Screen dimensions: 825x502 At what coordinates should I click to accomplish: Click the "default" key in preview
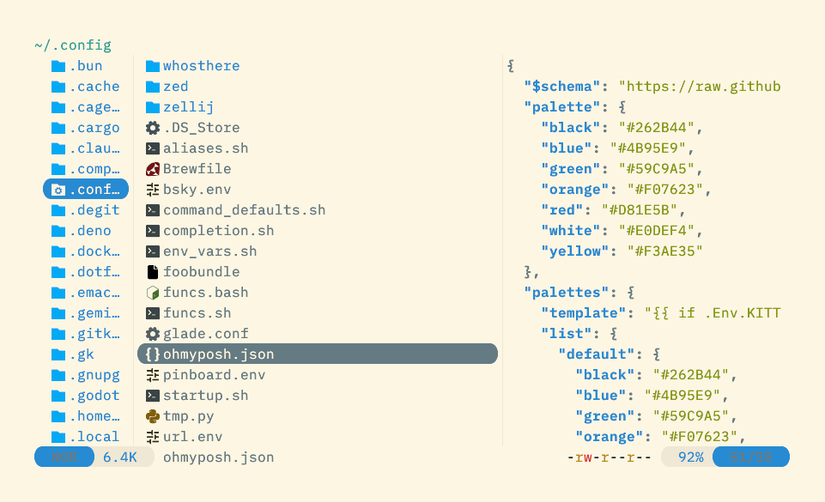tap(596, 354)
